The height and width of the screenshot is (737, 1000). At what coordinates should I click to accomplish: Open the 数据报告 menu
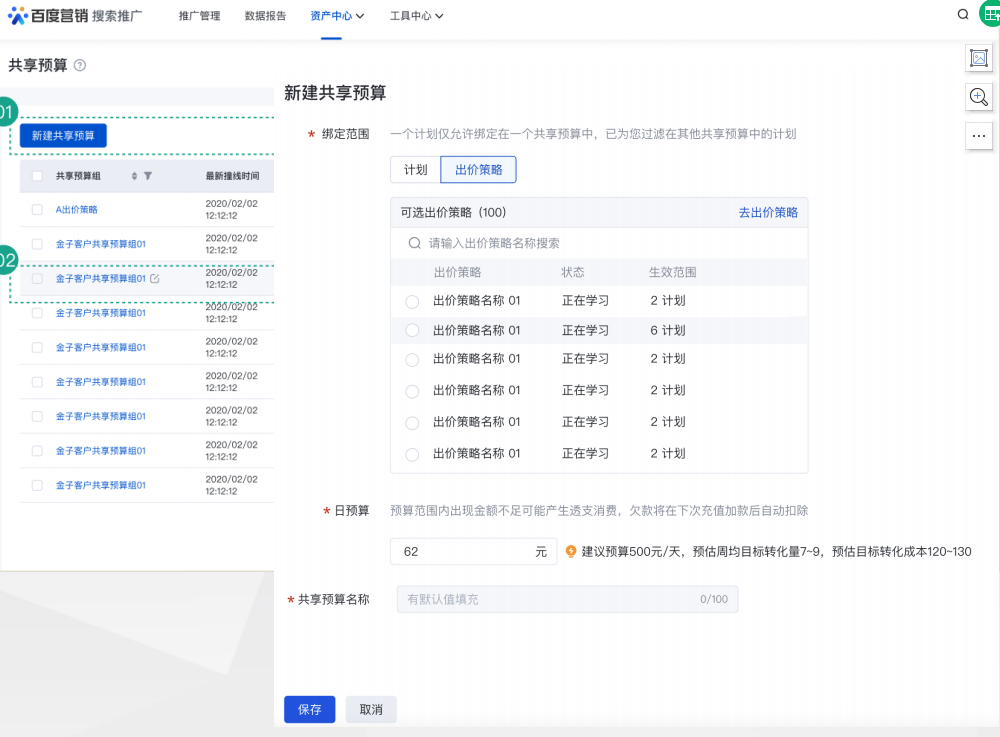tap(265, 16)
